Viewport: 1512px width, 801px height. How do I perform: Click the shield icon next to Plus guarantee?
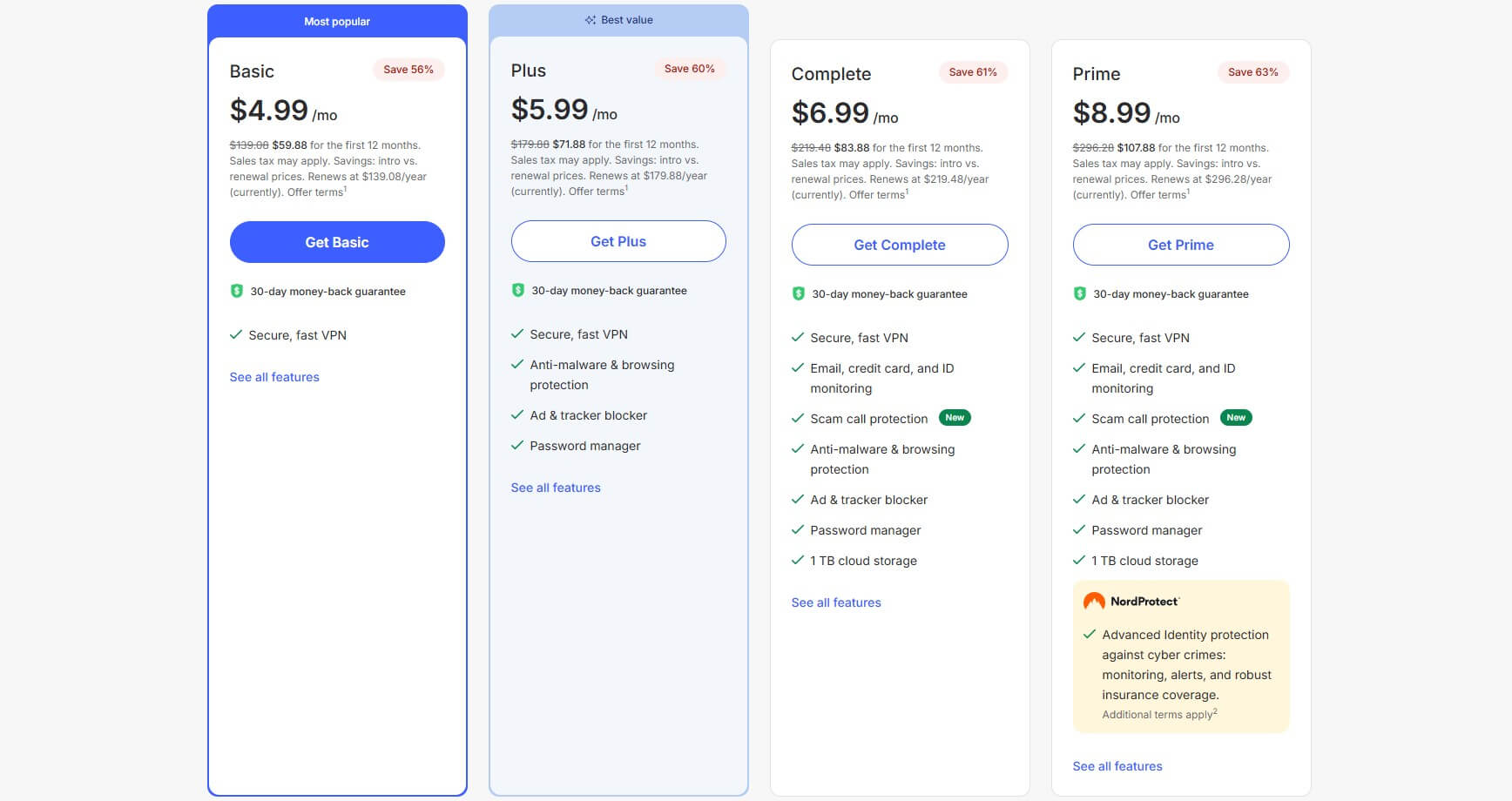(x=517, y=290)
